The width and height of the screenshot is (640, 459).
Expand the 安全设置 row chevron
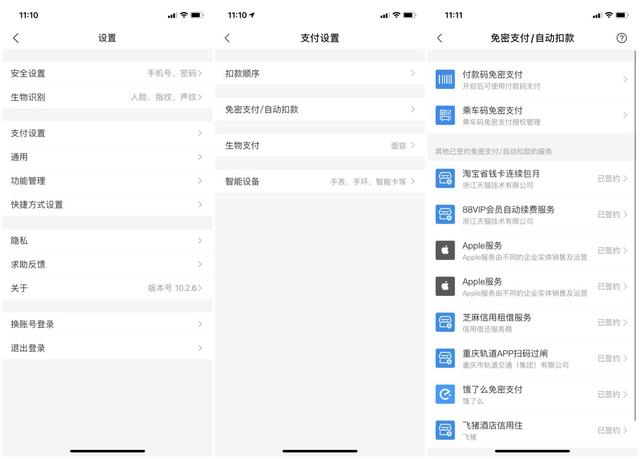coord(200,73)
